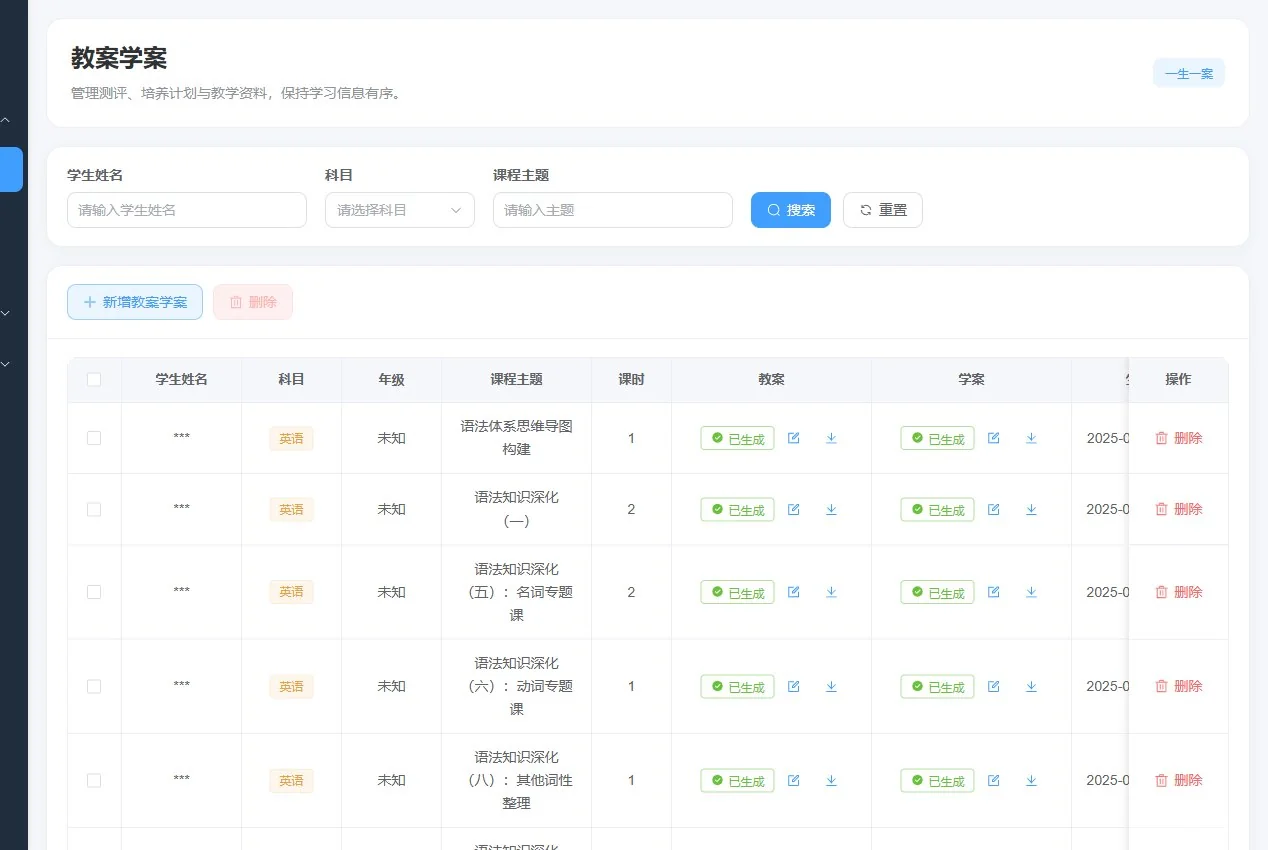
Task: Click the active blue sidebar menu item
Action: click(x=11, y=169)
